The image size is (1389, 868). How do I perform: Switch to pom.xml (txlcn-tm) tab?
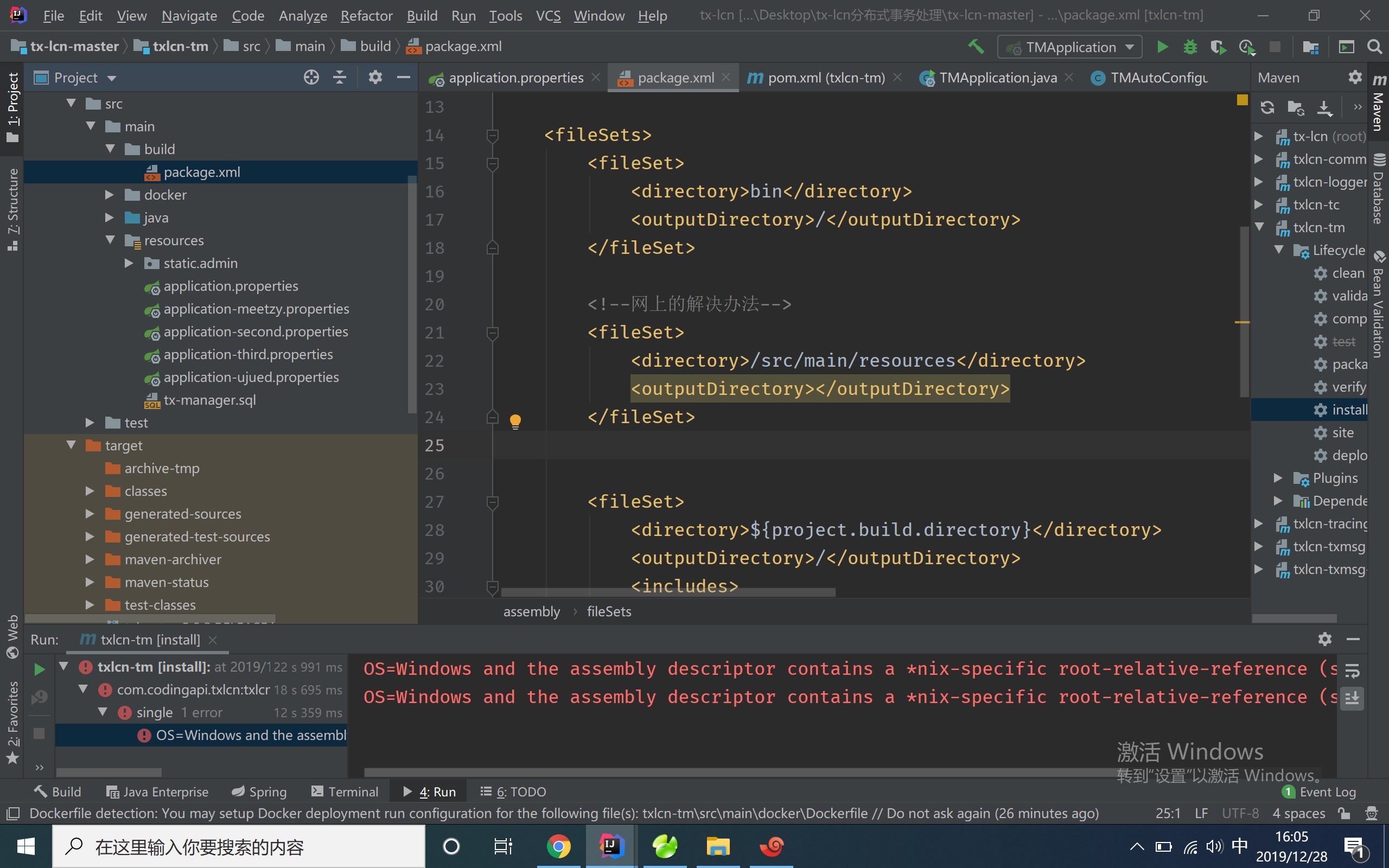tap(826, 78)
